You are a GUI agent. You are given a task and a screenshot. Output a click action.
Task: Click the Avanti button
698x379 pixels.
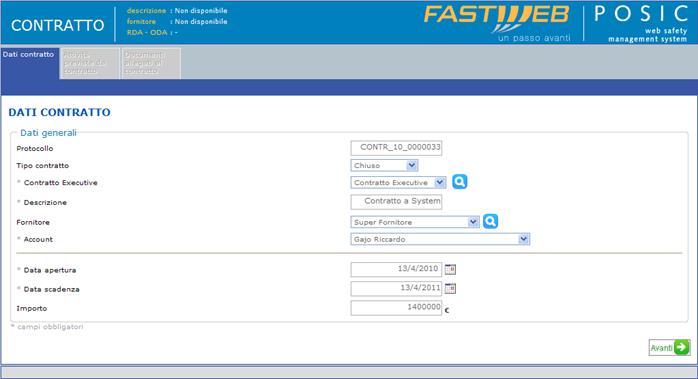point(669,347)
